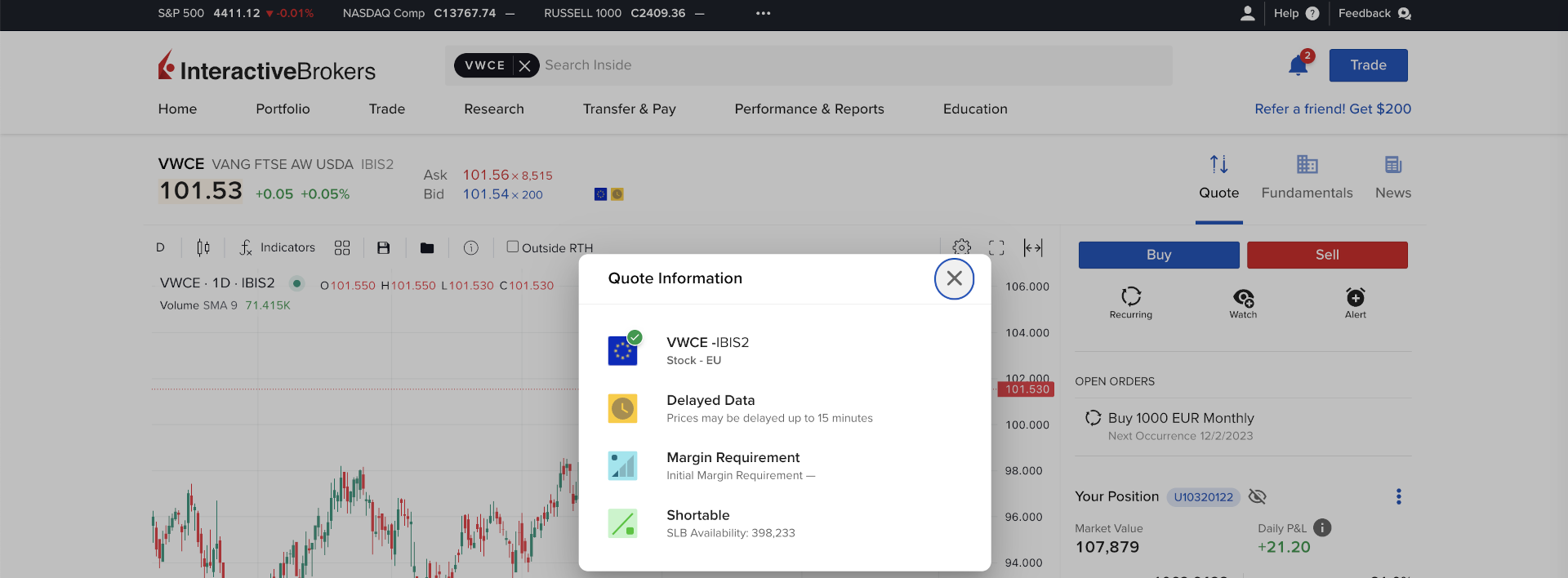Image resolution: width=1568 pixels, height=578 pixels.
Task: Open the Portfolio menu
Action: coord(283,109)
